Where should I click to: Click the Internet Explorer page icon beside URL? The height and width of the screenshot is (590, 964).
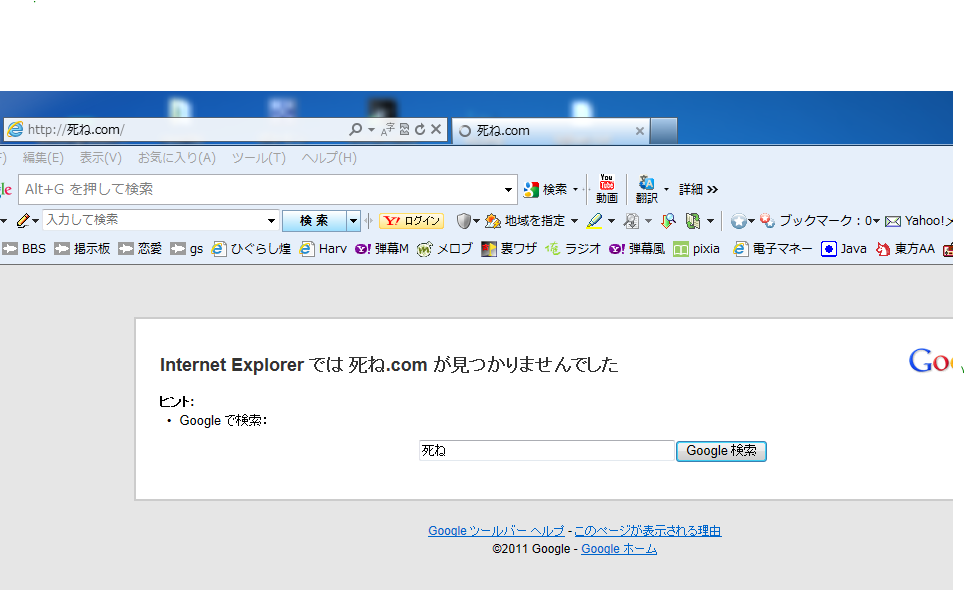click(15, 129)
